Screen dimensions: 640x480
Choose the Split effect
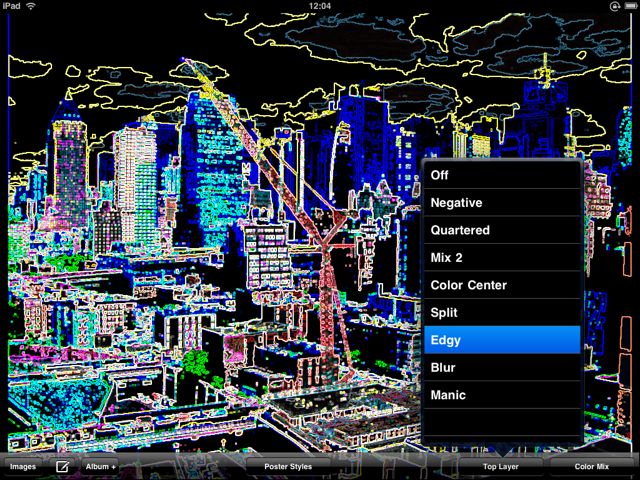tap(502, 312)
